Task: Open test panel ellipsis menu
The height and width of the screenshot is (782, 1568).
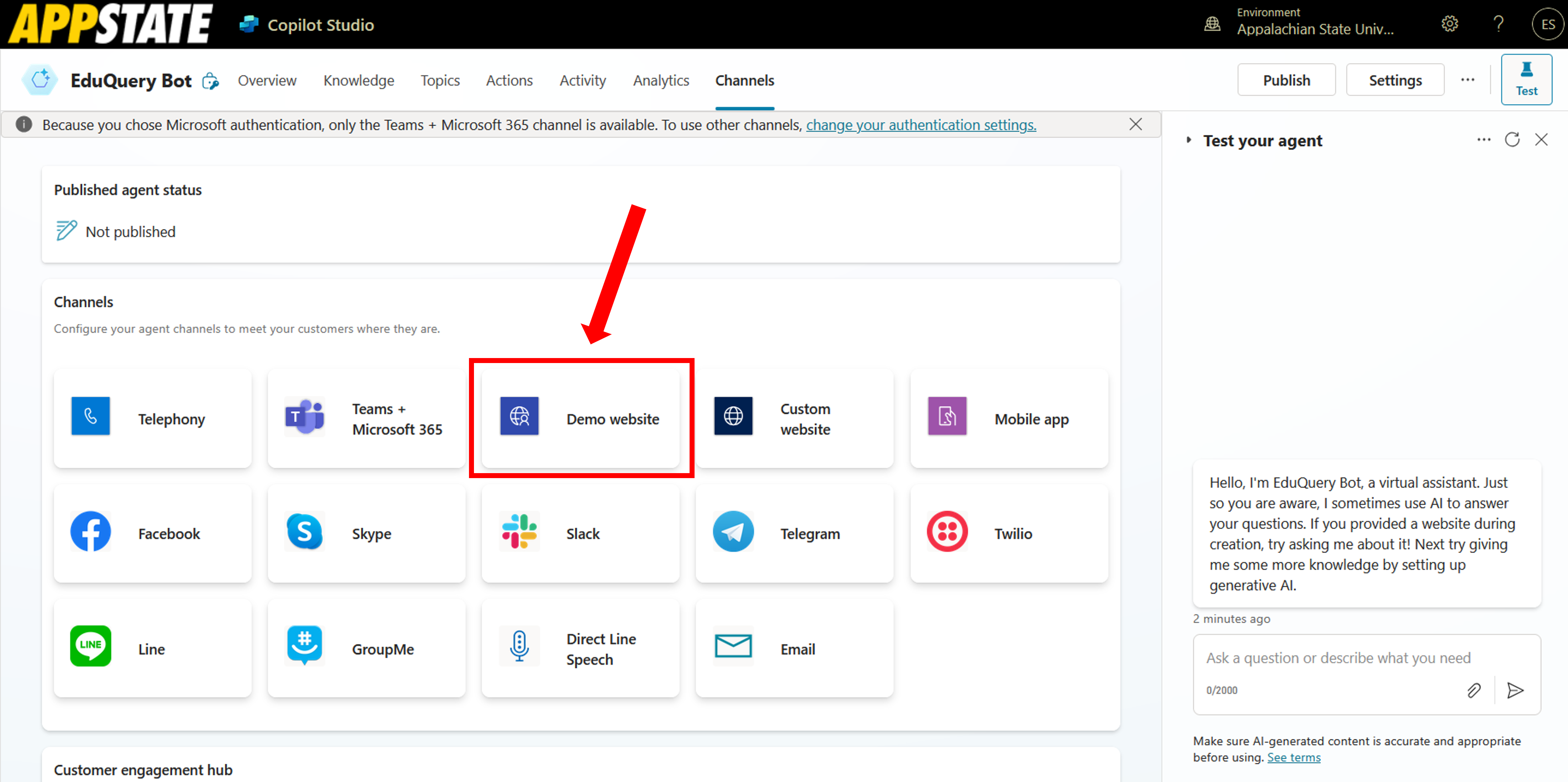Action: pyautogui.click(x=1484, y=140)
